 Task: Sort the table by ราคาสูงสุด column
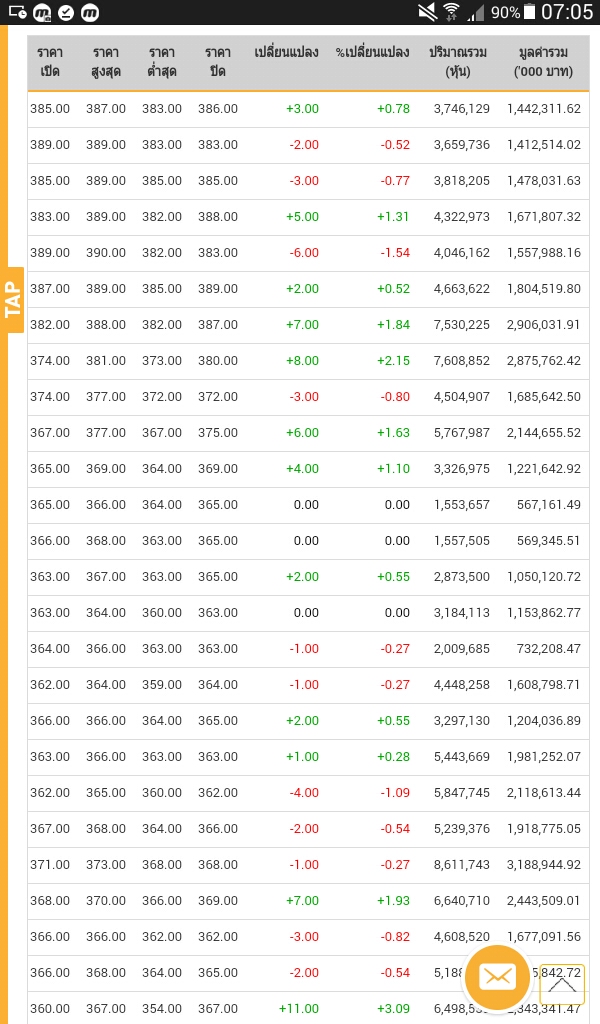pyautogui.click(x=105, y=63)
